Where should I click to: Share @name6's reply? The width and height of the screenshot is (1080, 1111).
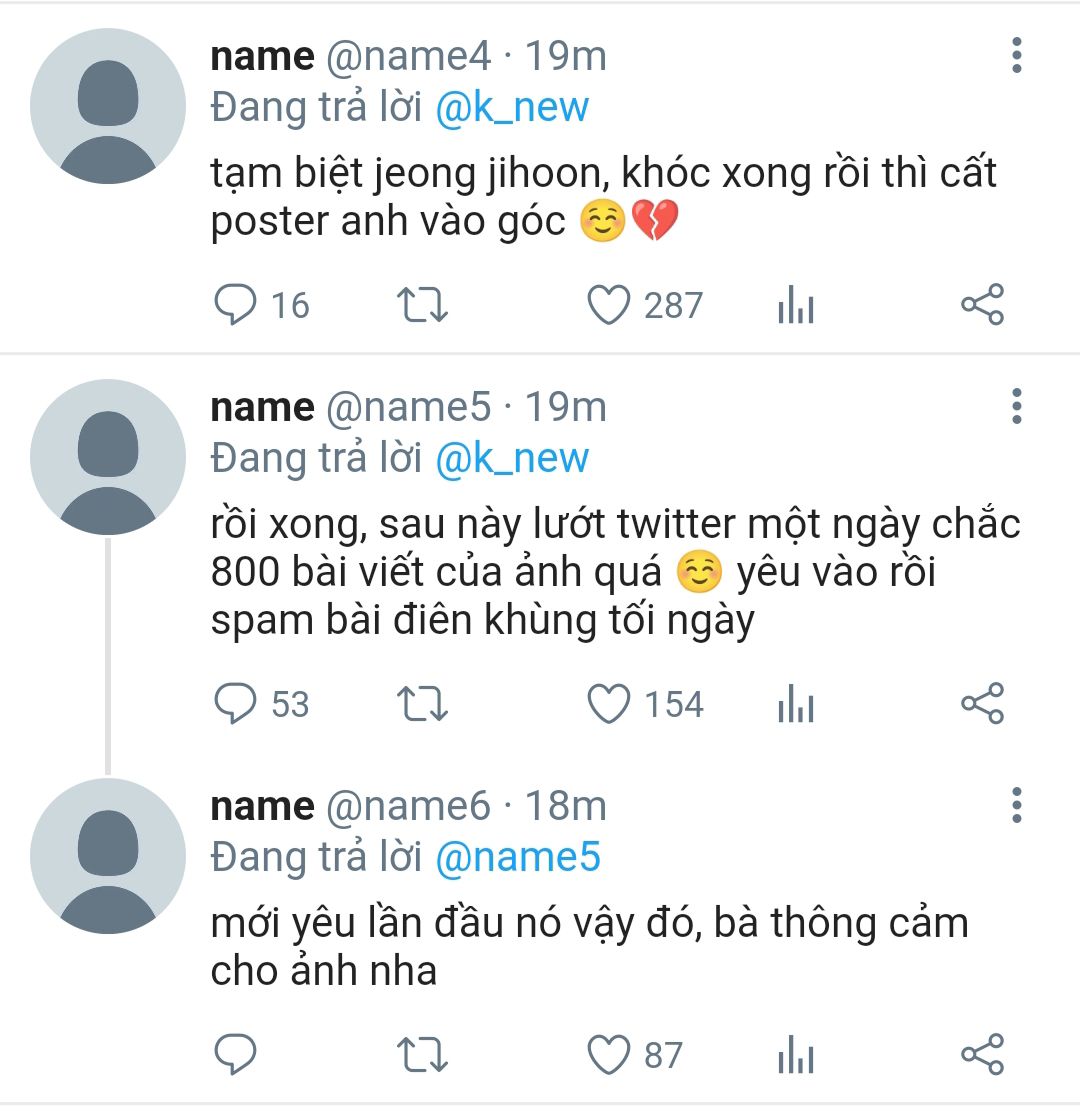point(982,1055)
